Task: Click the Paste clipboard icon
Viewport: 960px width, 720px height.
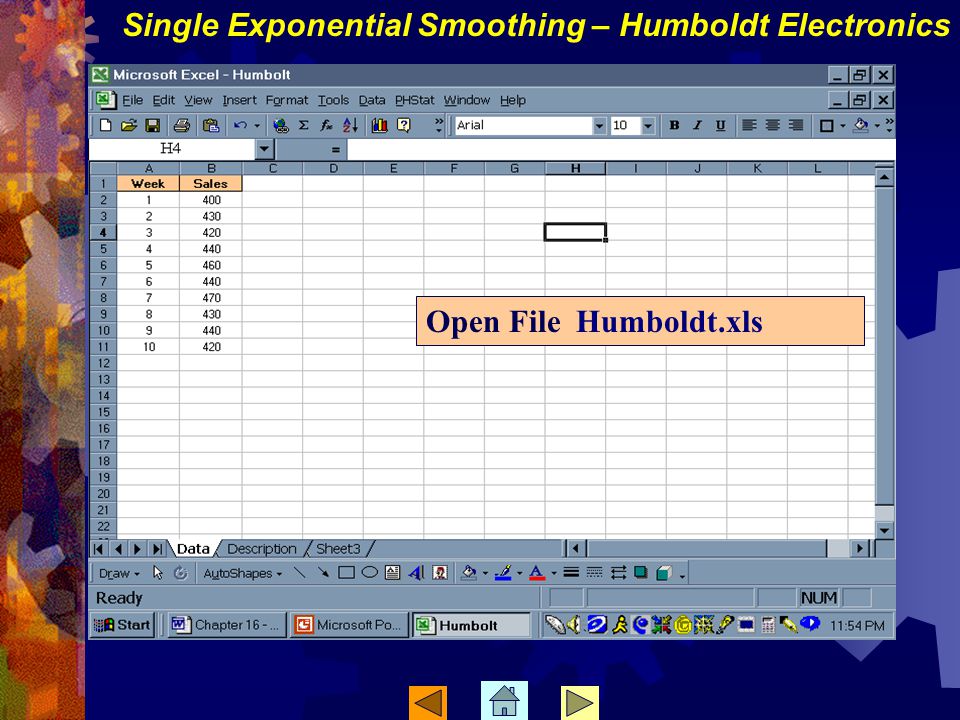Action: tap(211, 126)
